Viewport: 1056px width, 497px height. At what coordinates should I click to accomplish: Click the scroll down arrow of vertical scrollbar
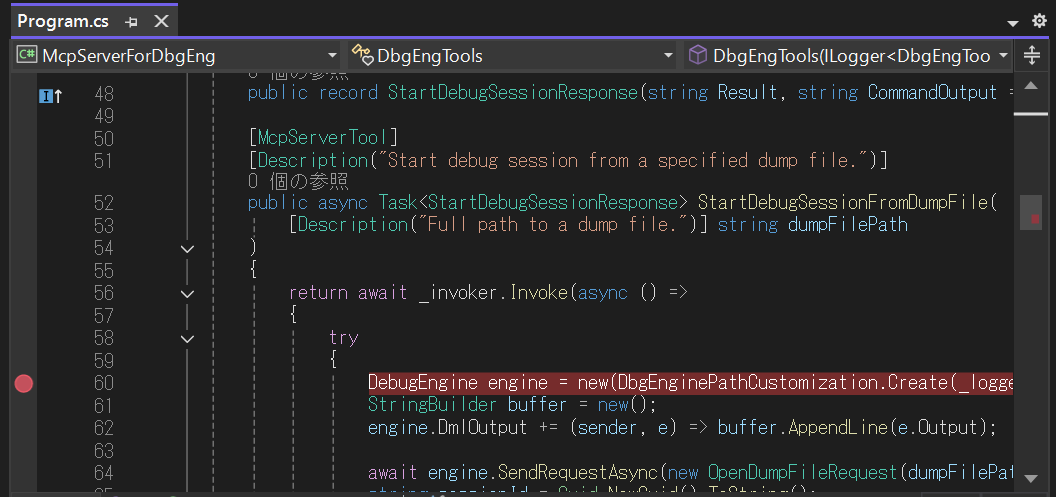(1031, 478)
